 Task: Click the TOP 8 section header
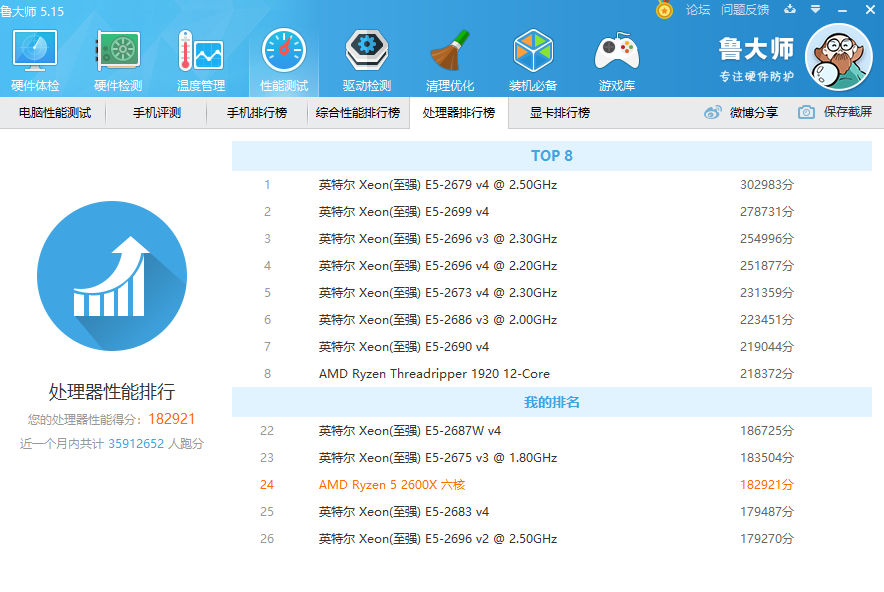[x=551, y=156]
